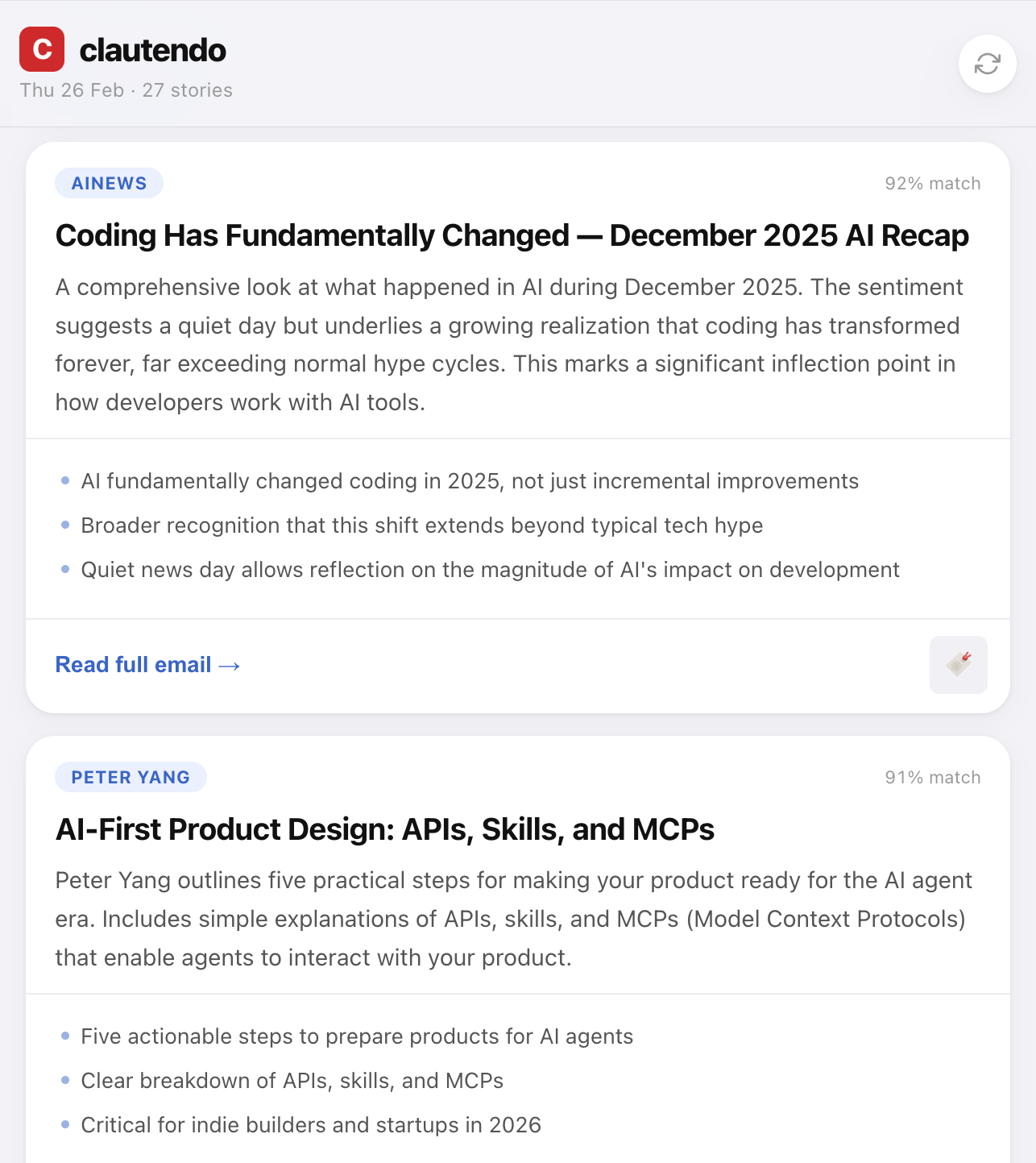Open Read full email for the December recap

click(134, 665)
